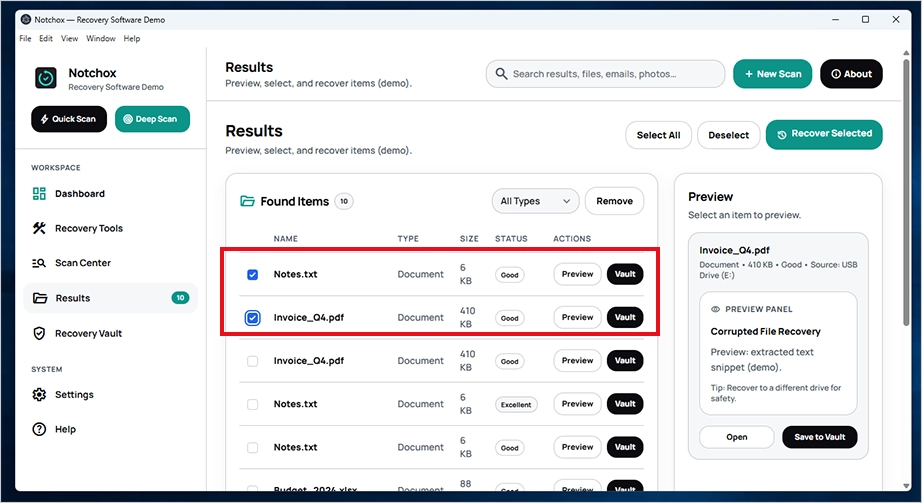Click the Remove button
The height and width of the screenshot is (503, 922).
click(614, 201)
